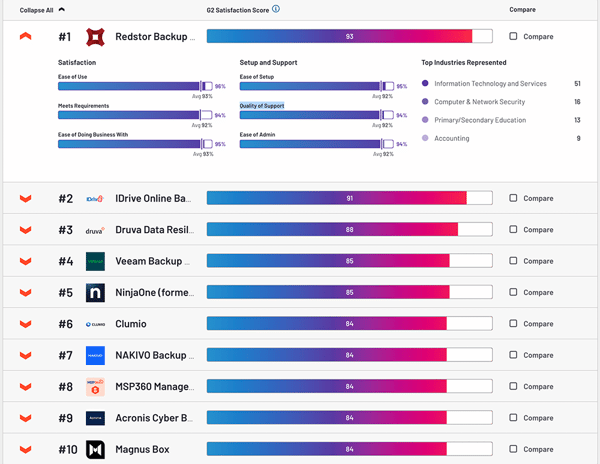
Task: Check Compare for Acronis Cyber Backup
Action: click(x=513, y=417)
